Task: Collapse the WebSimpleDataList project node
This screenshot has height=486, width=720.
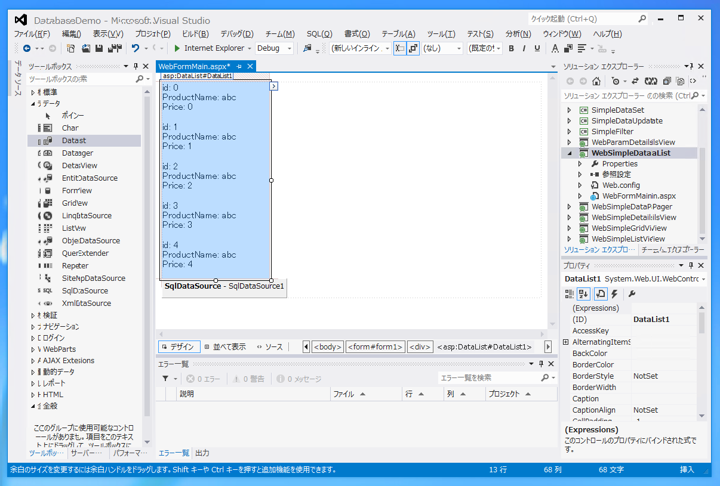Action: coord(569,153)
